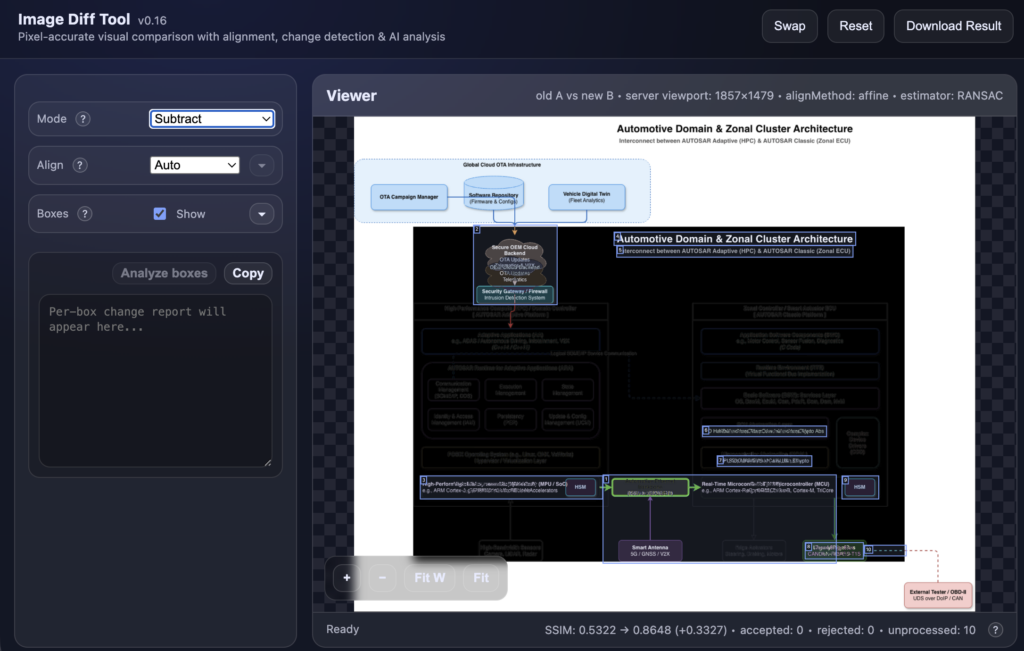Click the v0.16 version label
Viewport: 1024px width, 651px height.
click(x=152, y=21)
